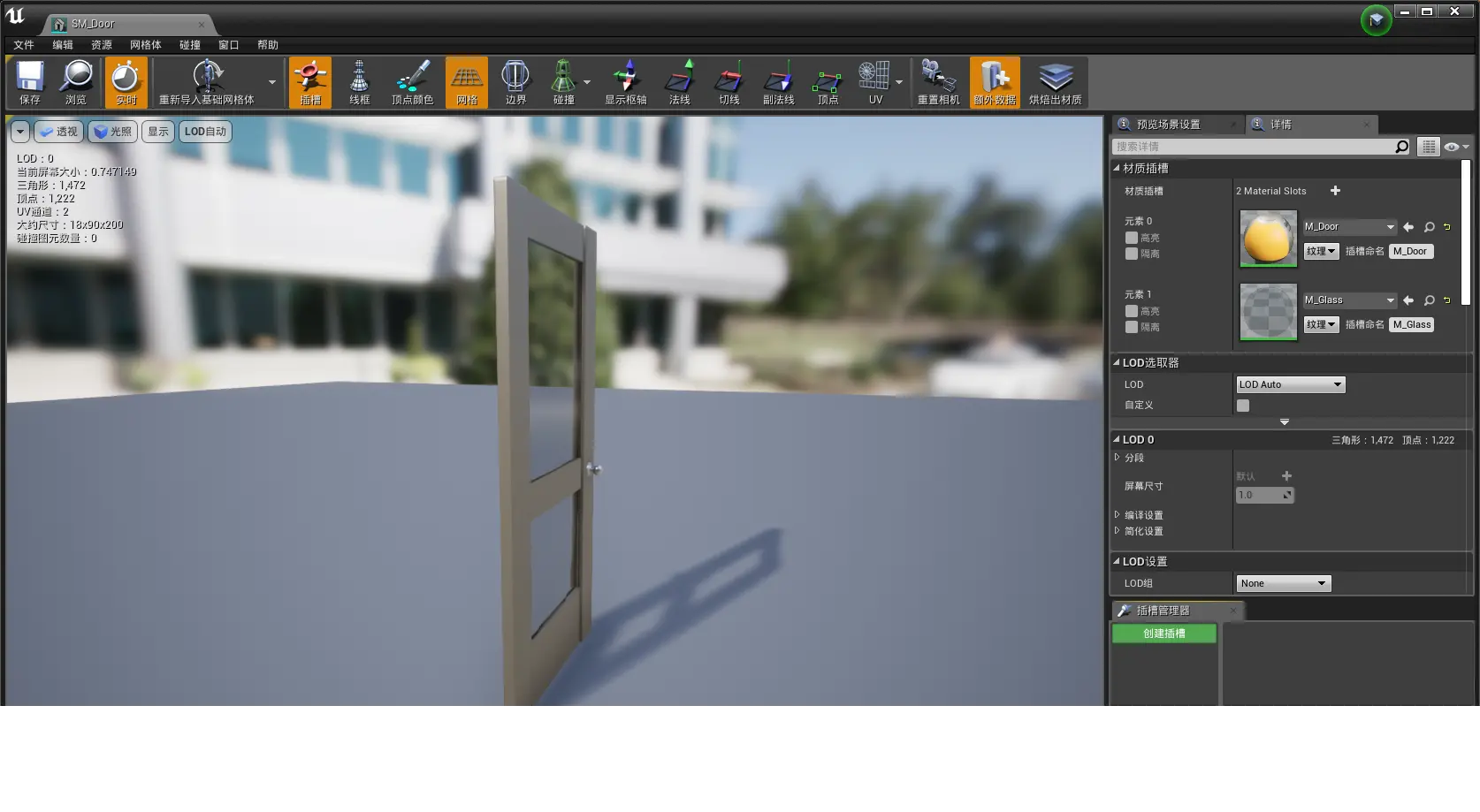
Task: Enable 高亮 checkbox for 元素 1
Action: [1132, 311]
